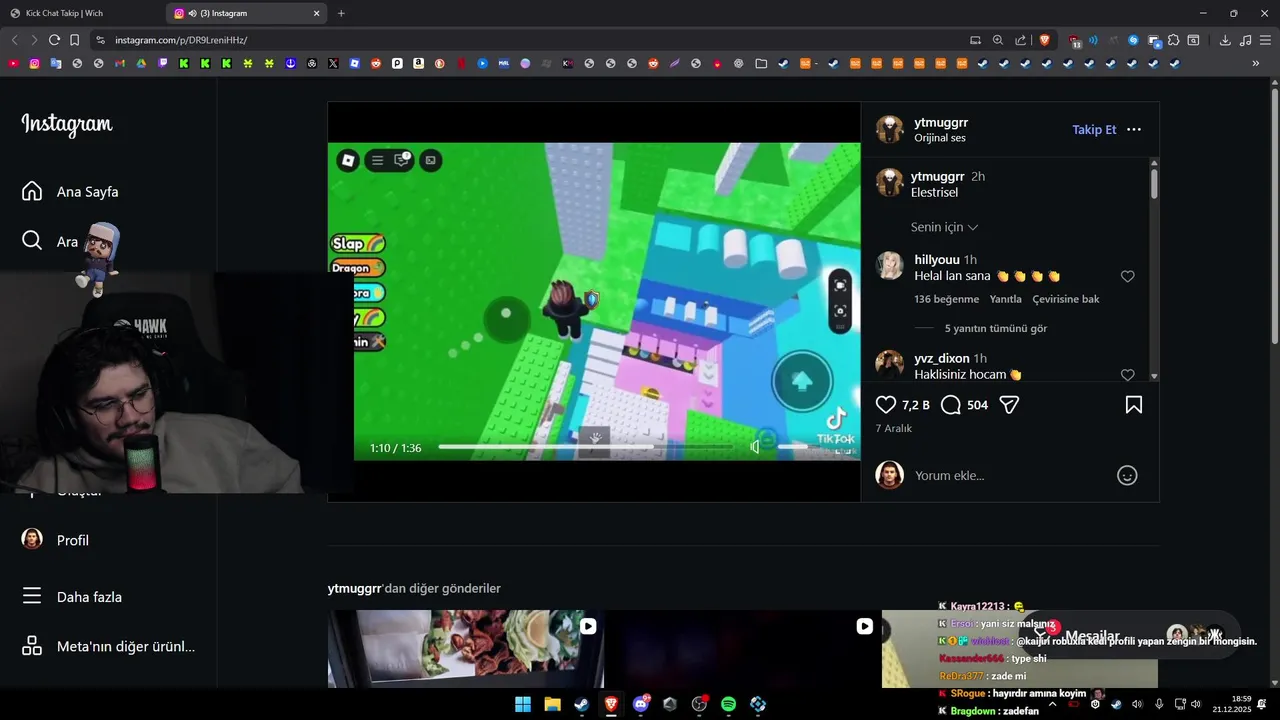Open the Daha fazla menu
This screenshot has width=1280, height=720.
pos(71,597)
